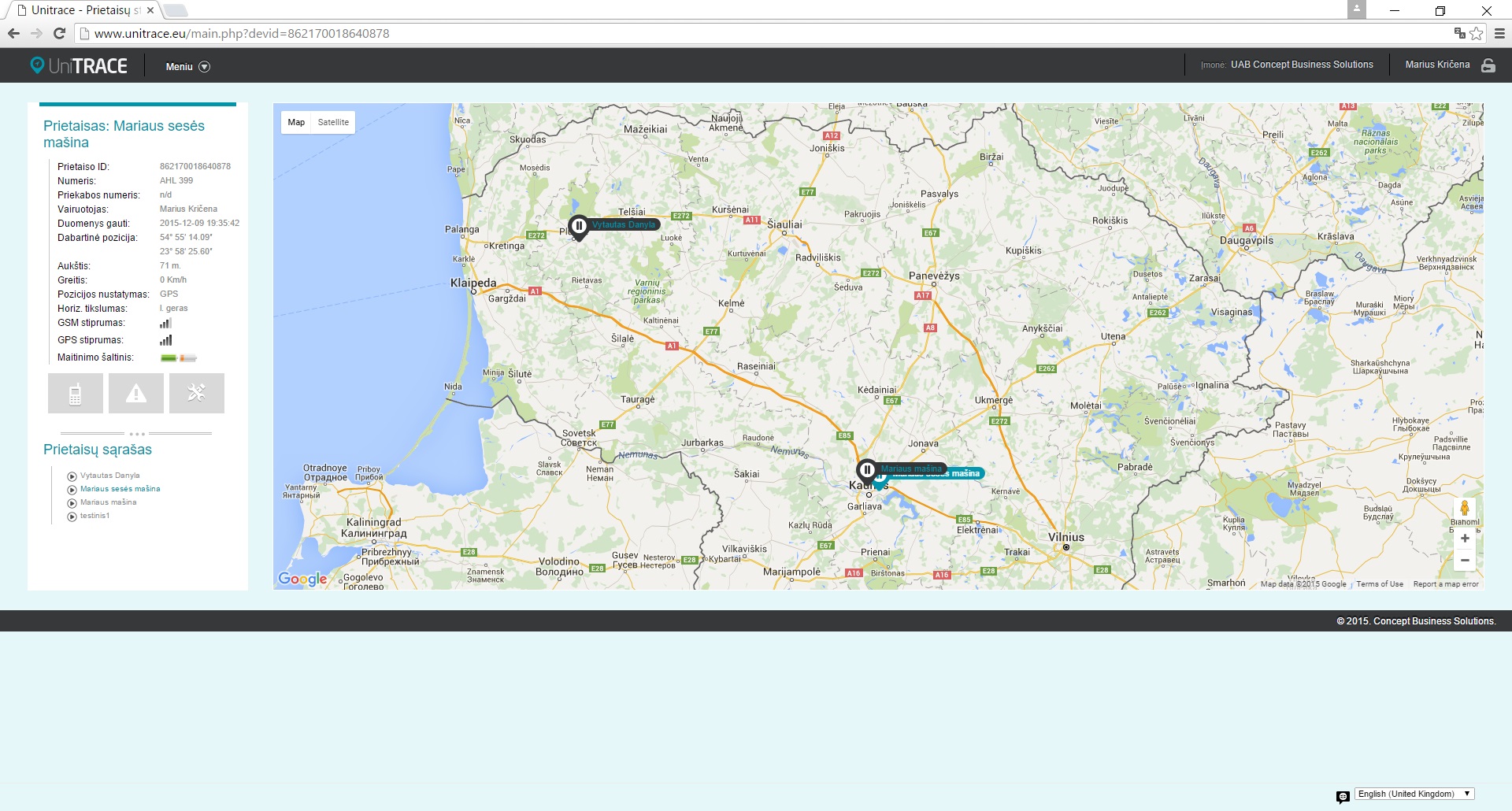Viewport: 1512px width, 811px height.
Task: Close the Unitrace browser tab
Action: coord(150,10)
